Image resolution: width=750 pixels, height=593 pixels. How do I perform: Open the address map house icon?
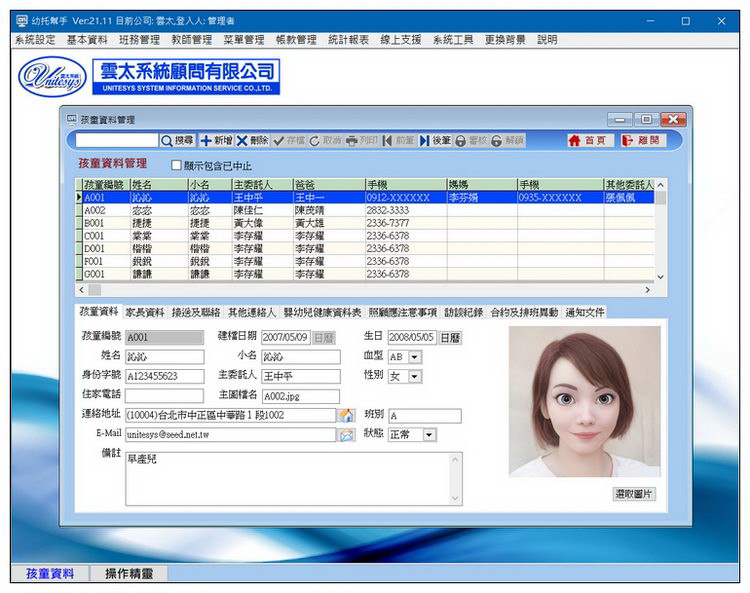(346, 415)
